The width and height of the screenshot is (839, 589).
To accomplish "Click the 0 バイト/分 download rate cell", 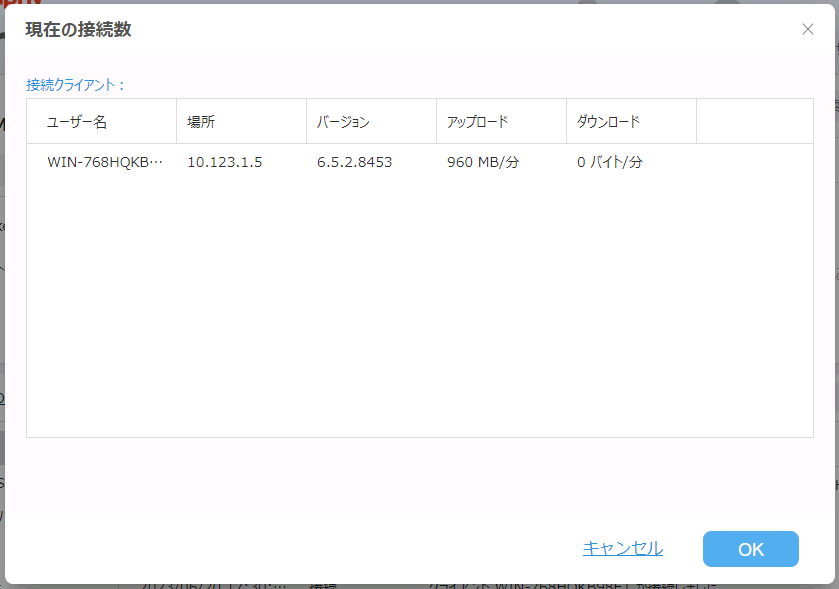I will pos(609,162).
